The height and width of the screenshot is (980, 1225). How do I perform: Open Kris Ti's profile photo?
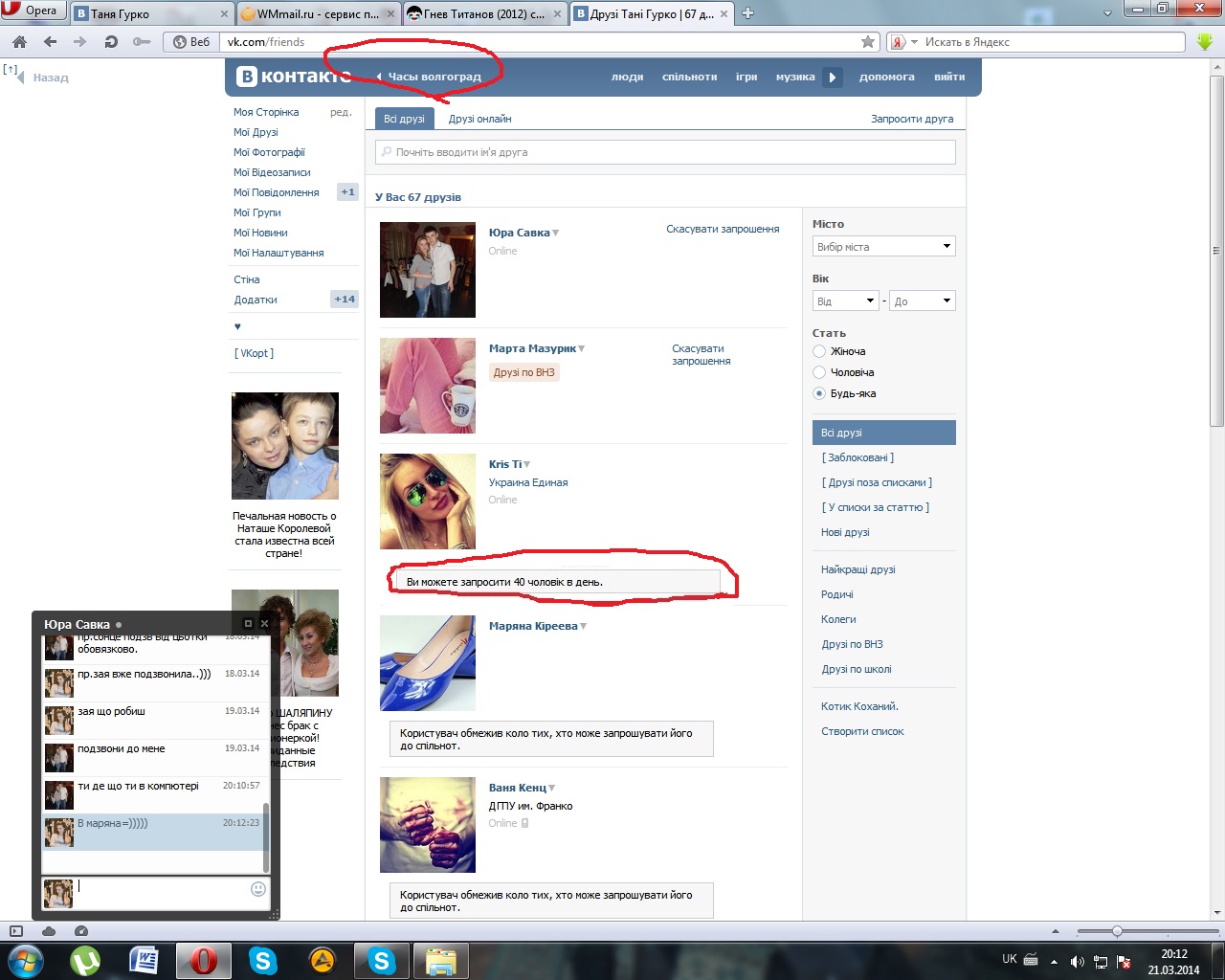coord(428,501)
